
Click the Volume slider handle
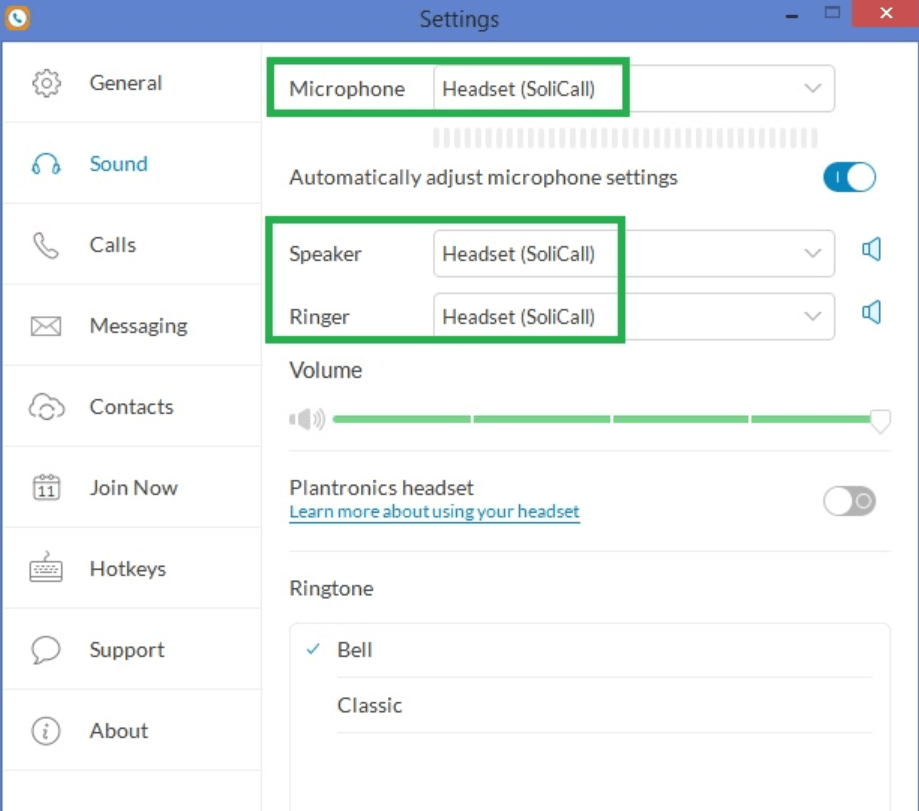[x=880, y=421]
